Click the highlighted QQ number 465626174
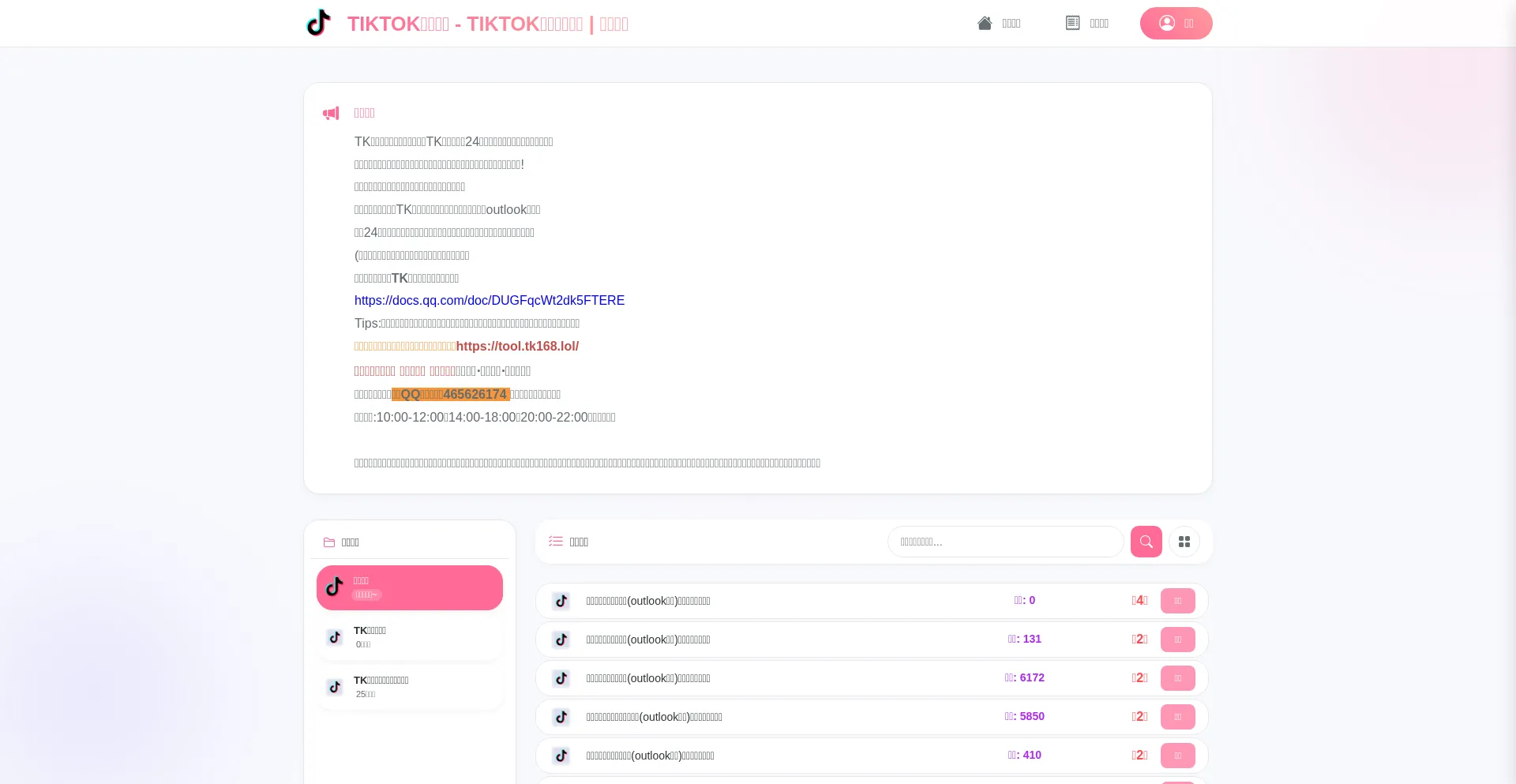 451,394
